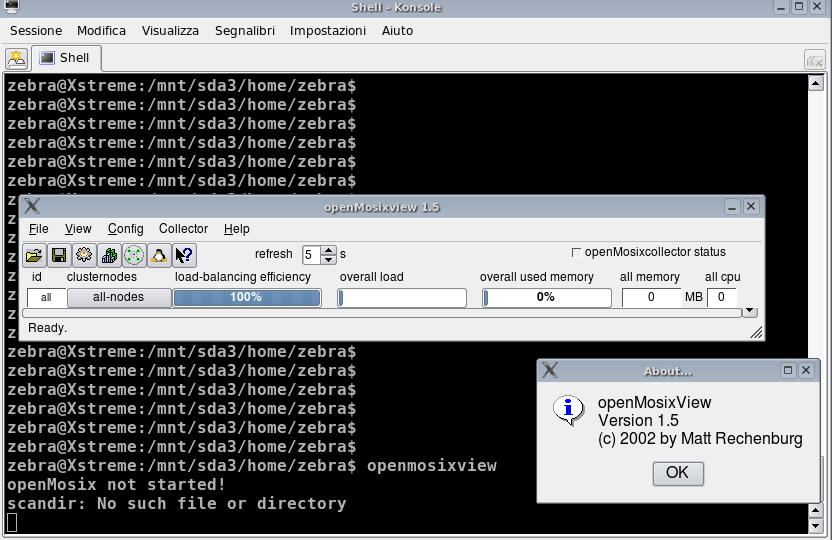Click the 'openmosixview' command text in terminal

pos(432,466)
